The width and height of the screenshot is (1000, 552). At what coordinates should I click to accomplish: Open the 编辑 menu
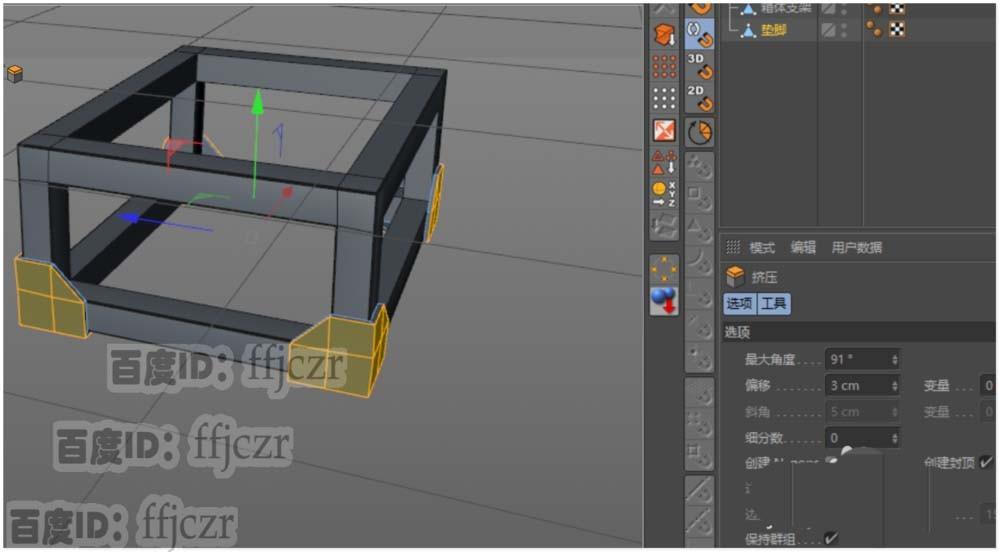pyautogui.click(x=803, y=247)
